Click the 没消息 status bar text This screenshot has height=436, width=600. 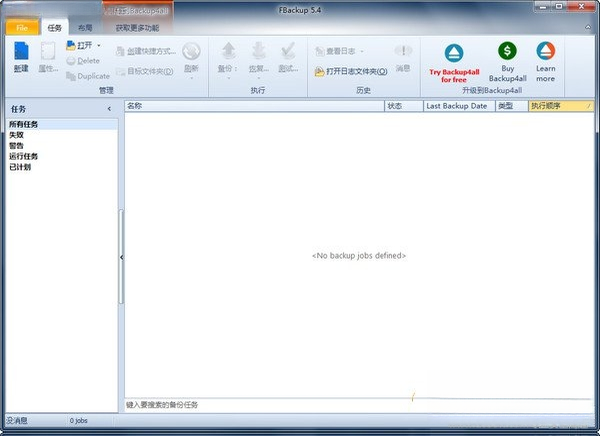tap(17, 421)
